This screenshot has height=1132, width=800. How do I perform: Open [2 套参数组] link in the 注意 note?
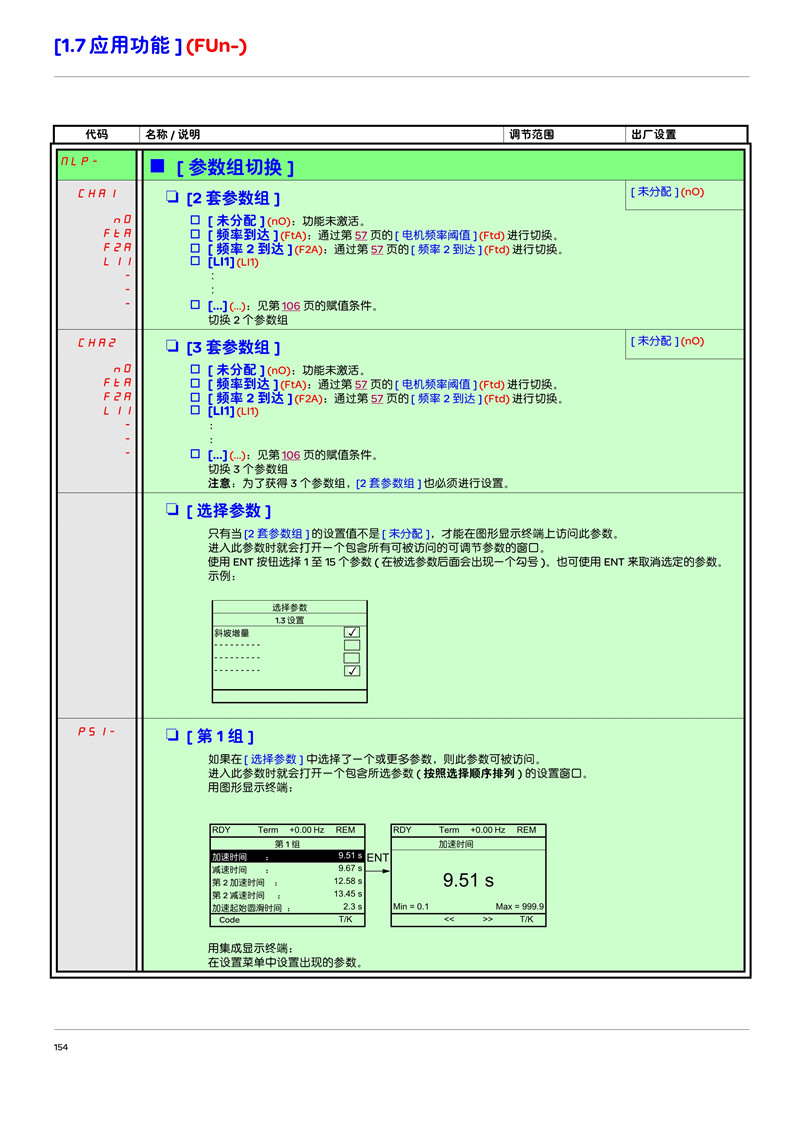point(388,484)
